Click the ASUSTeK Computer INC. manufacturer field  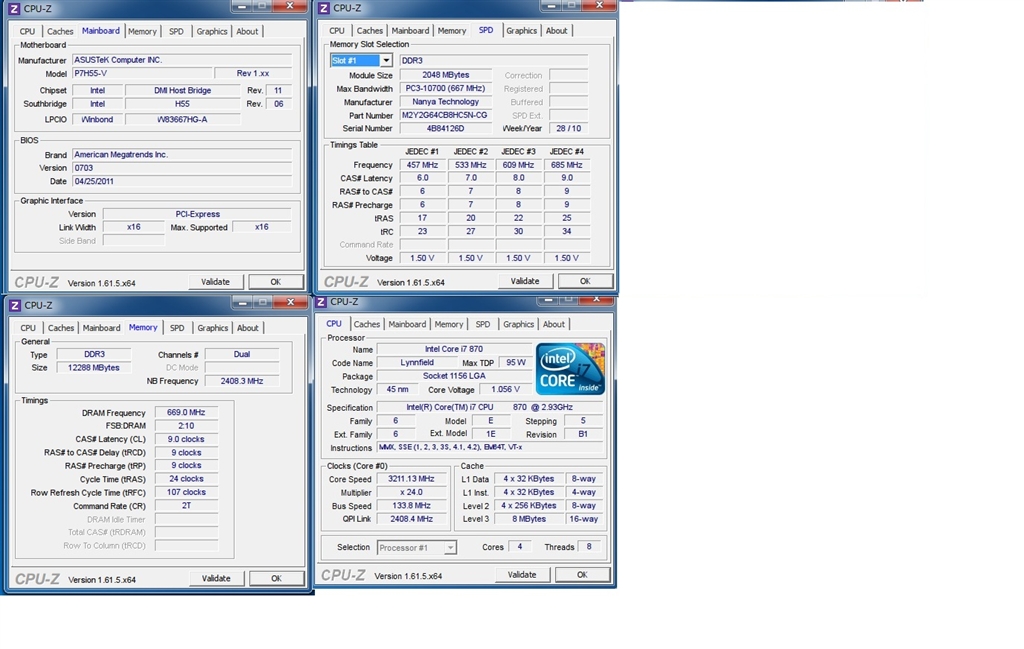(182, 60)
